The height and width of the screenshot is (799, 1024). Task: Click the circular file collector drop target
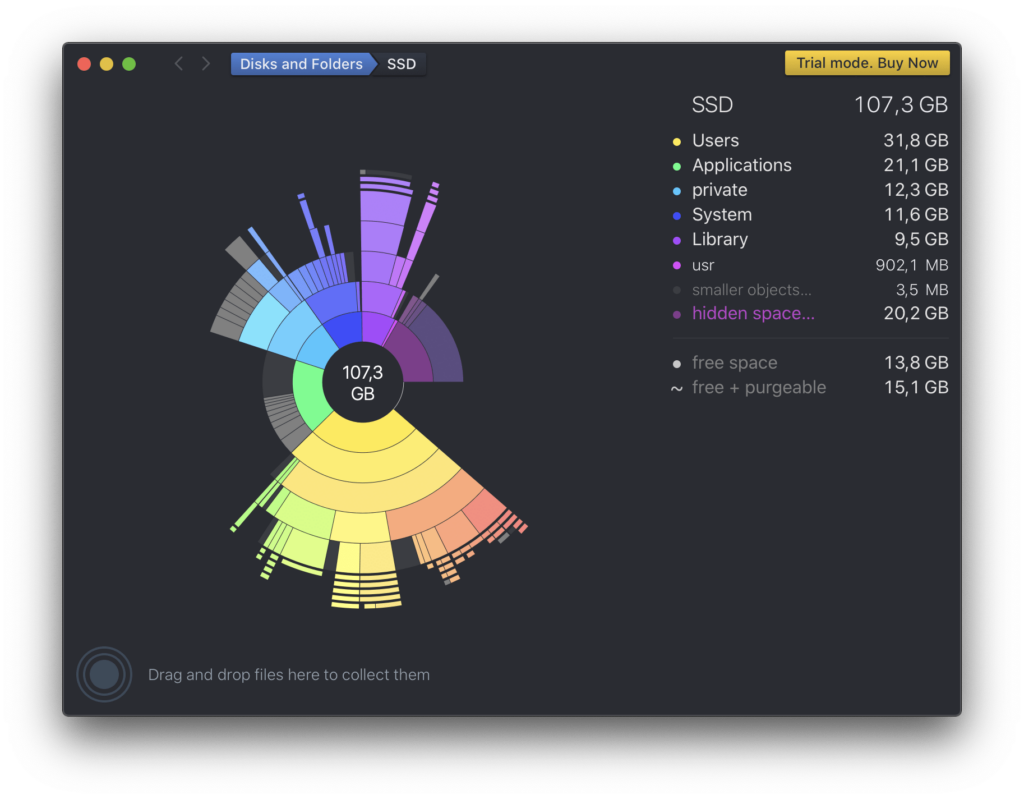tap(104, 675)
